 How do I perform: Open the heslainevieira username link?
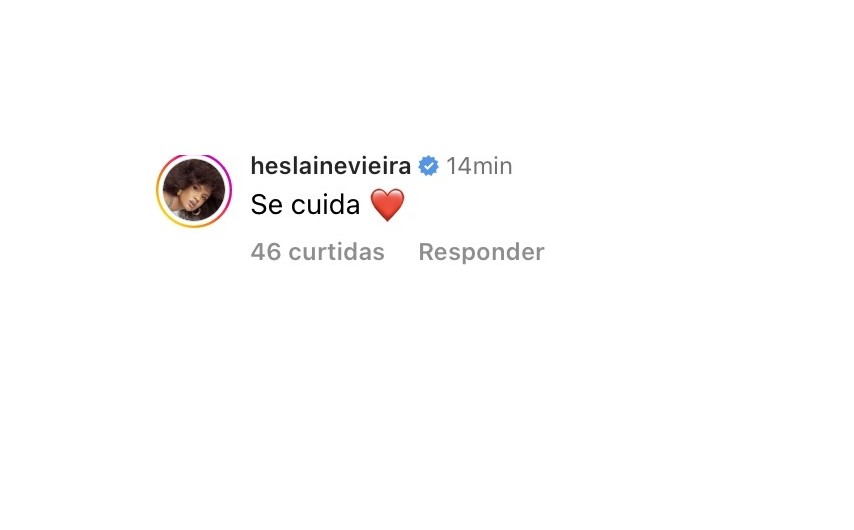pos(331,166)
